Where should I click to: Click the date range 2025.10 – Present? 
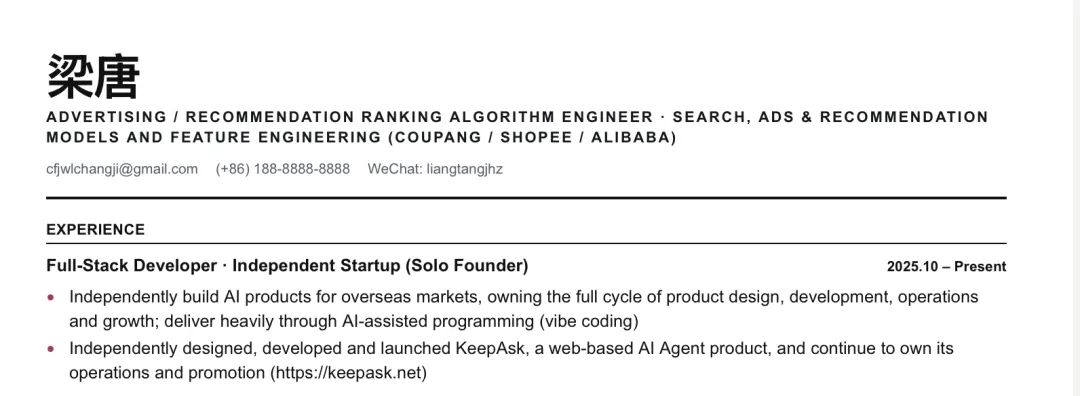[946, 267]
